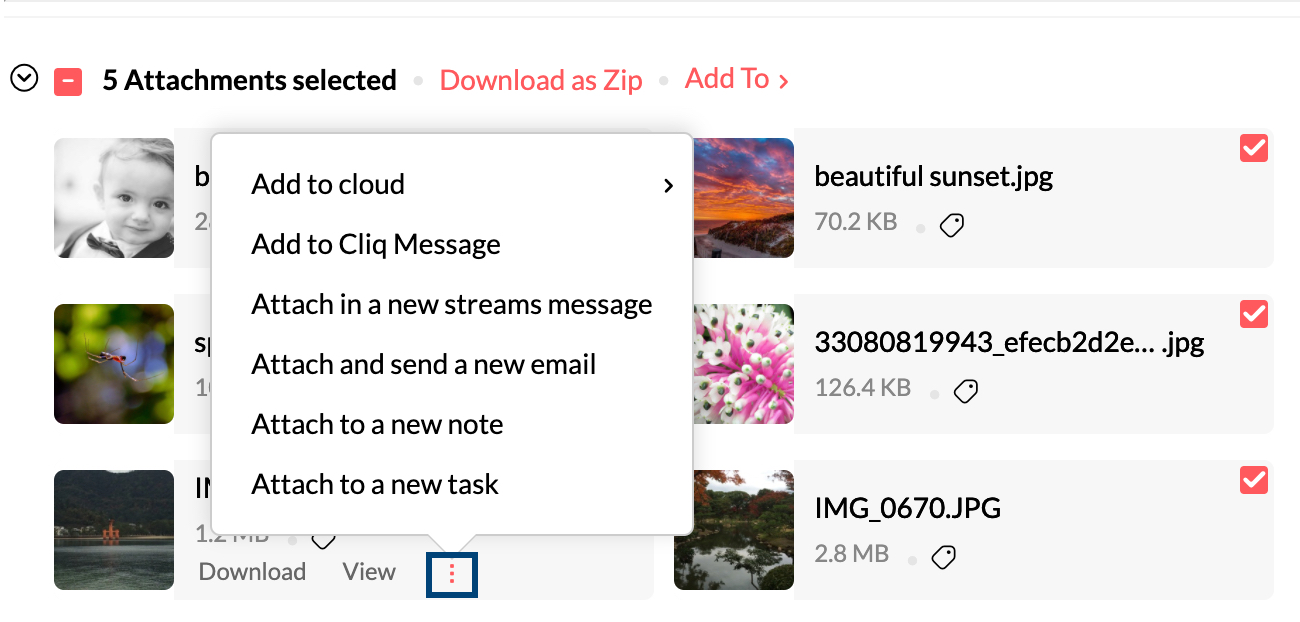Click the Download as Zip link
Viewport: 1300px width, 622px height.
(541, 80)
